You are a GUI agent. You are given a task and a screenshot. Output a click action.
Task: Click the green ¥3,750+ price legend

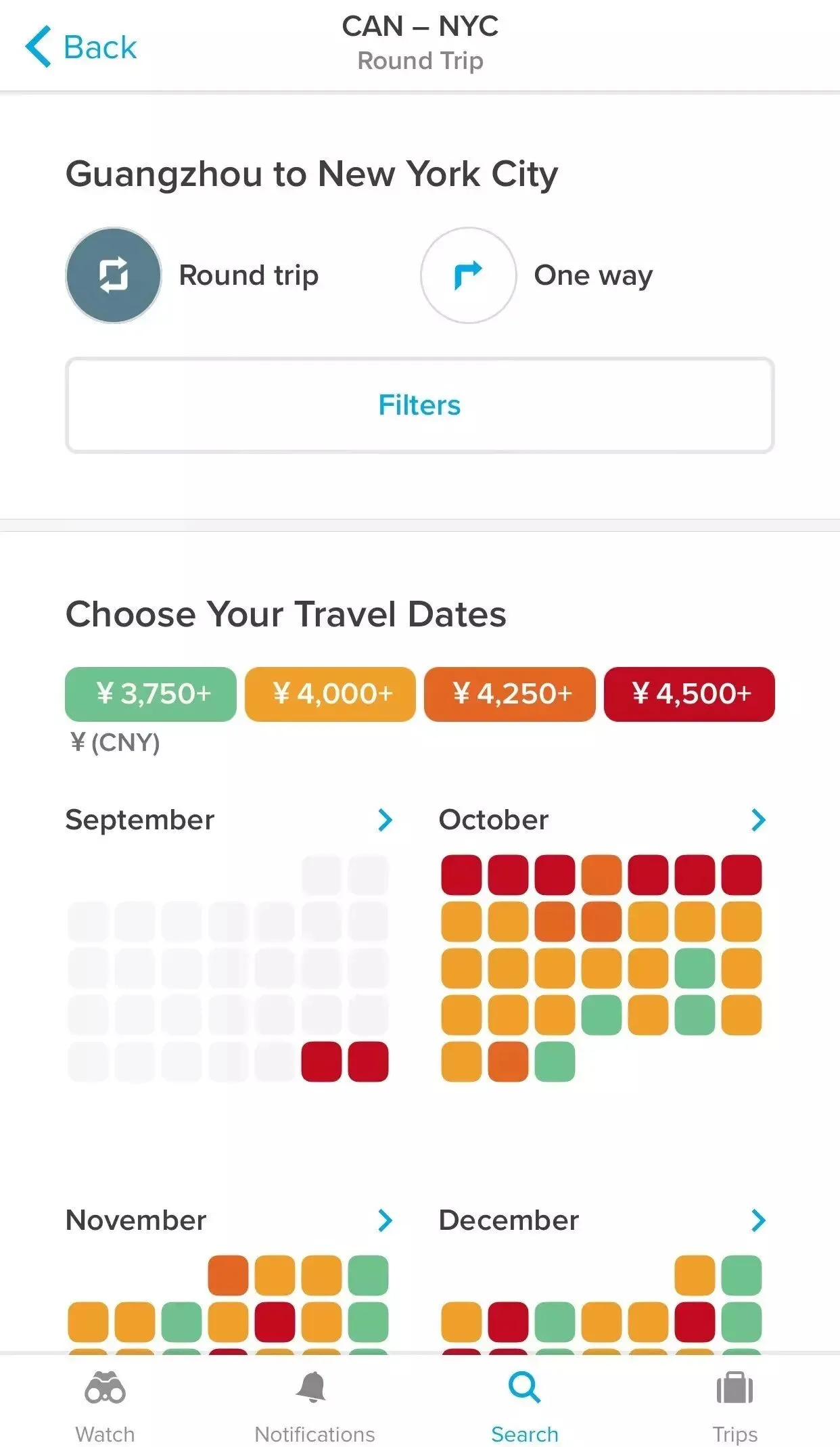151,694
